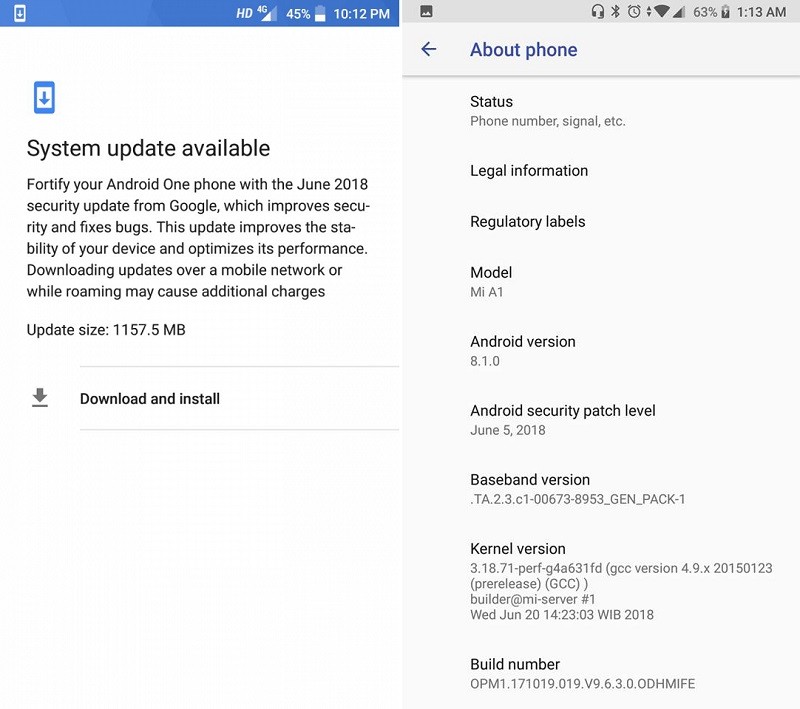
Task: Tap the 63% battery icon
Action: [725, 12]
